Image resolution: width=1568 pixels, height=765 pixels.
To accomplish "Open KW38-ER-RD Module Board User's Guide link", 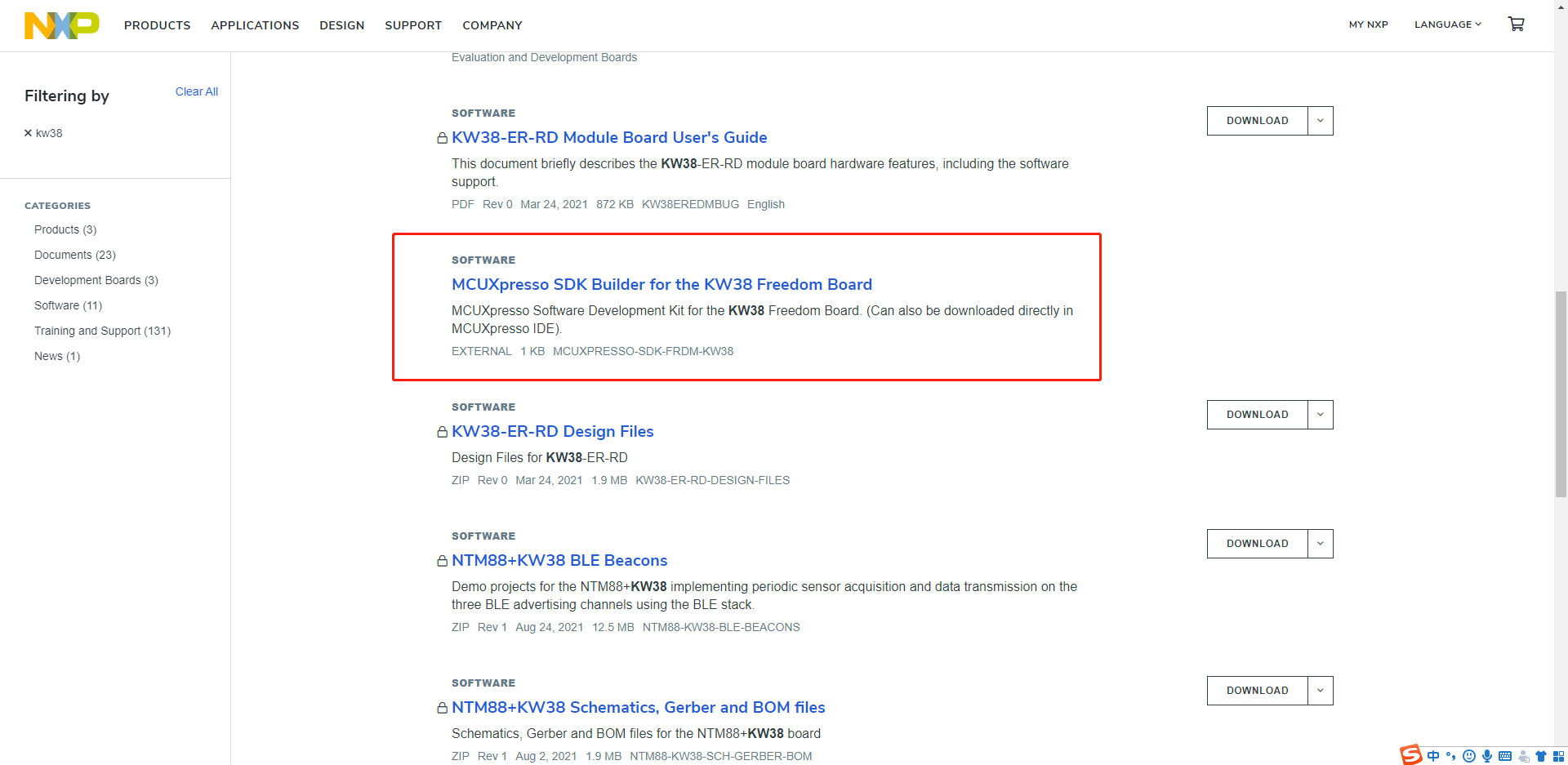I will coord(609,137).
